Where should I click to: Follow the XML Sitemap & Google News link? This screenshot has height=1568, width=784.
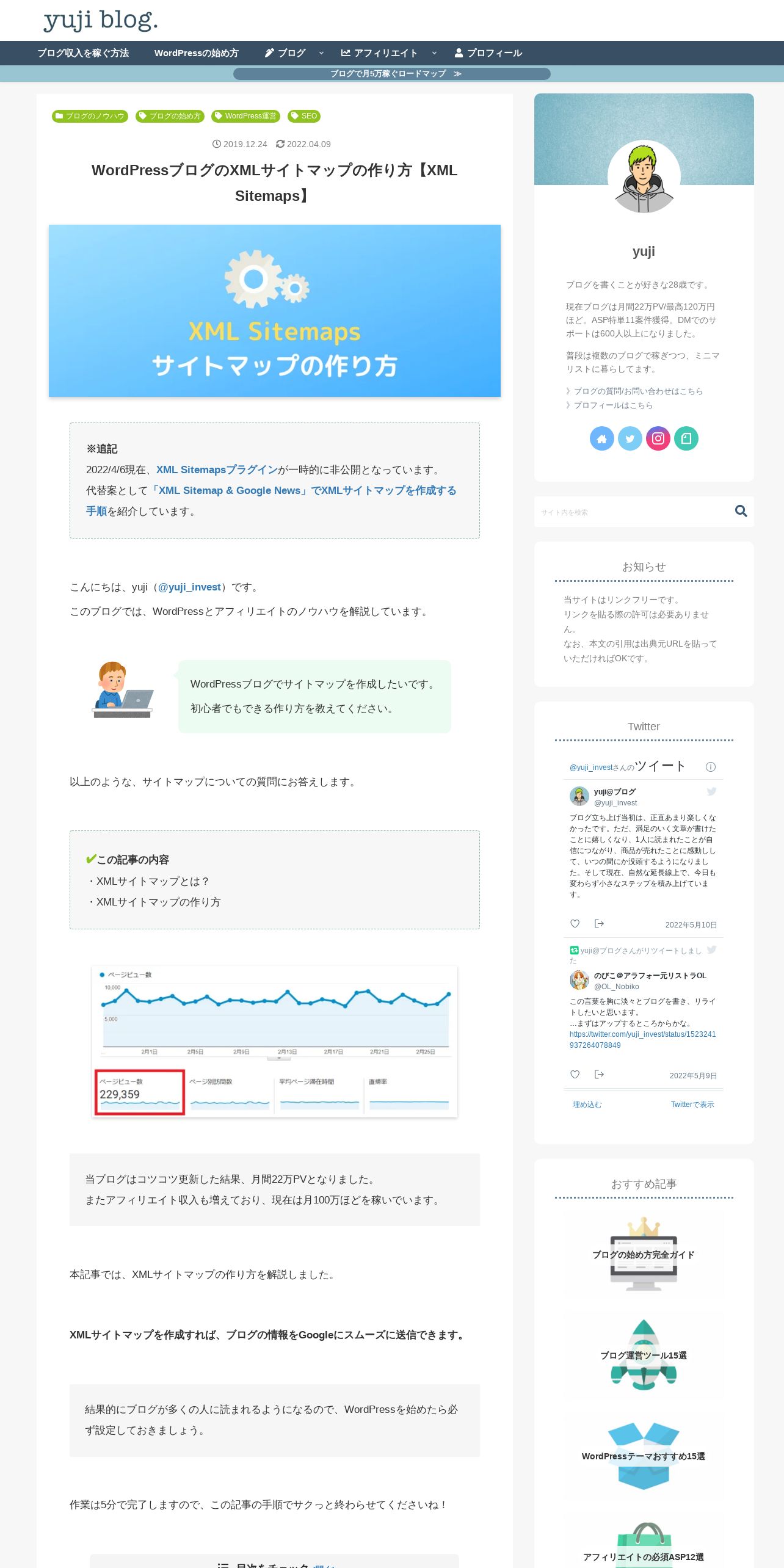[x=271, y=501]
